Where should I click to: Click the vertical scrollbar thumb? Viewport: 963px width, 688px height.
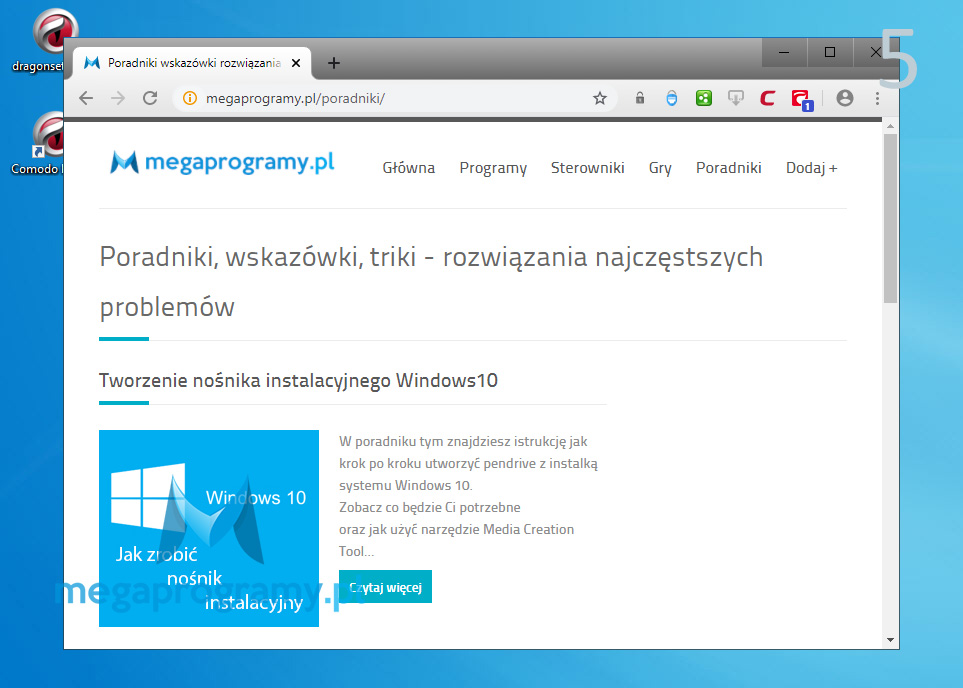coord(891,218)
